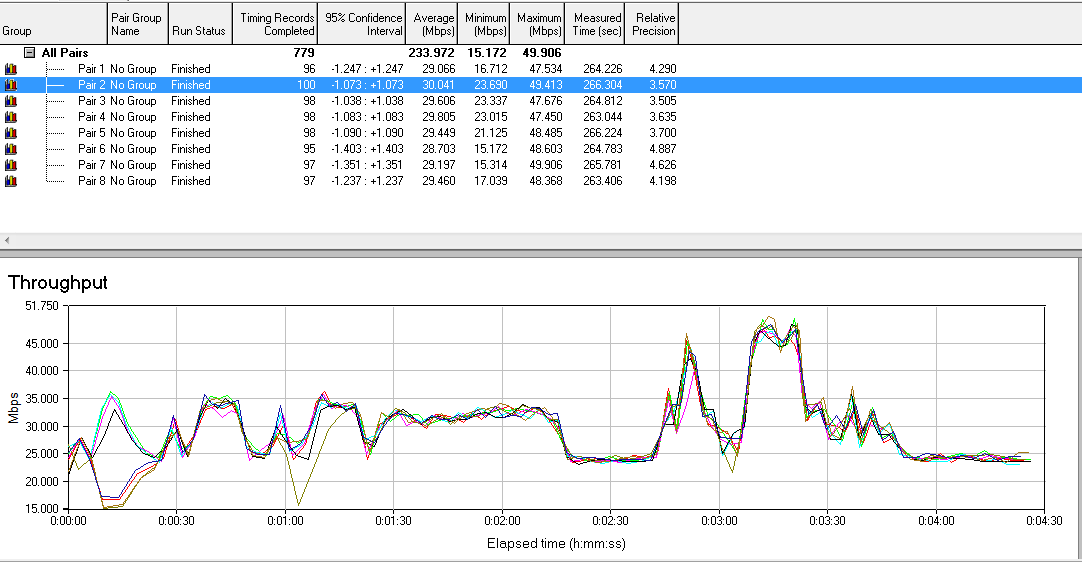Sort by Timing Records Completed header
The height and width of the screenshot is (562, 1082).
pos(275,24)
